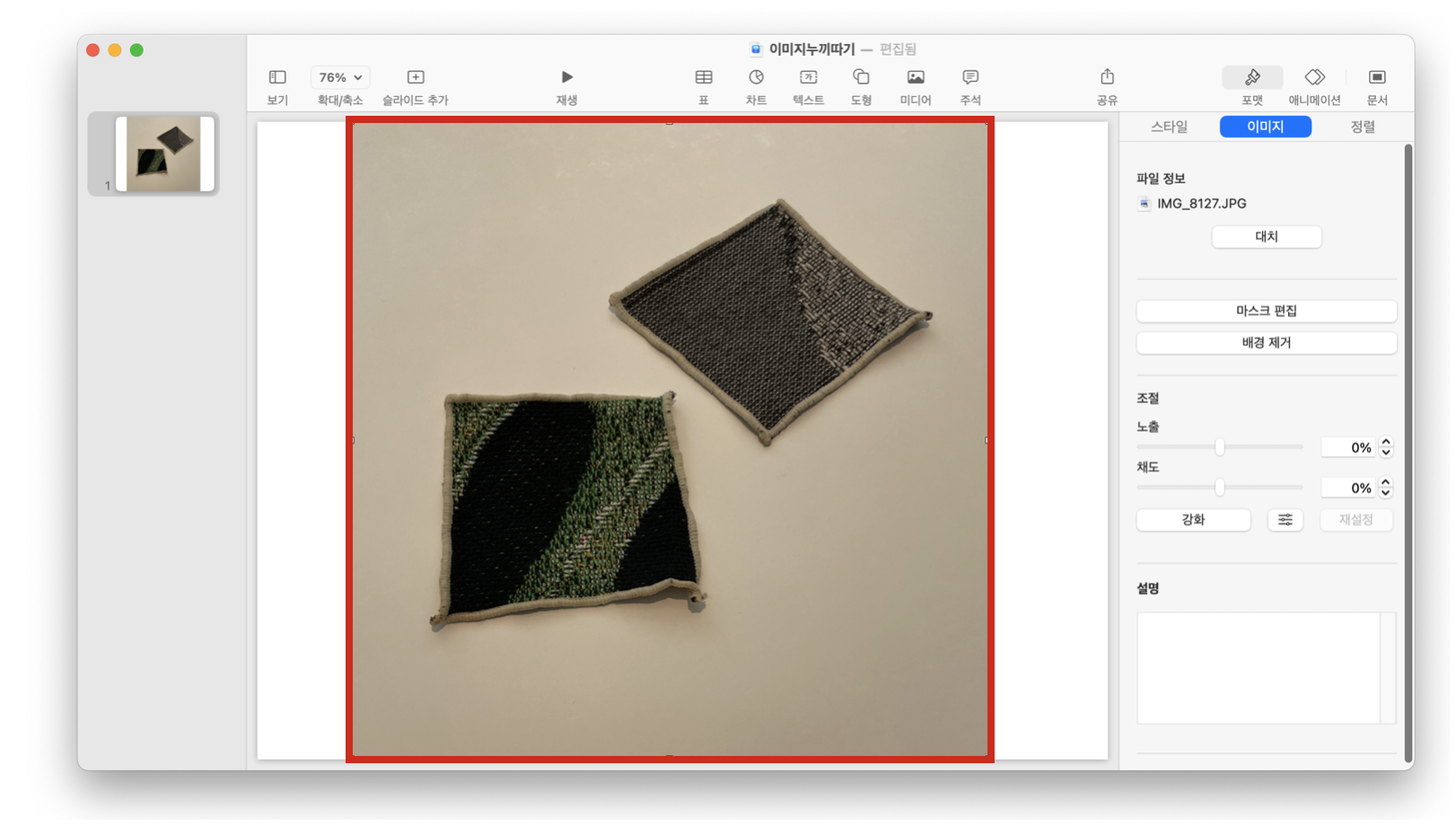Click the 설명 description text area
1456x835 pixels.
pyautogui.click(x=1259, y=668)
